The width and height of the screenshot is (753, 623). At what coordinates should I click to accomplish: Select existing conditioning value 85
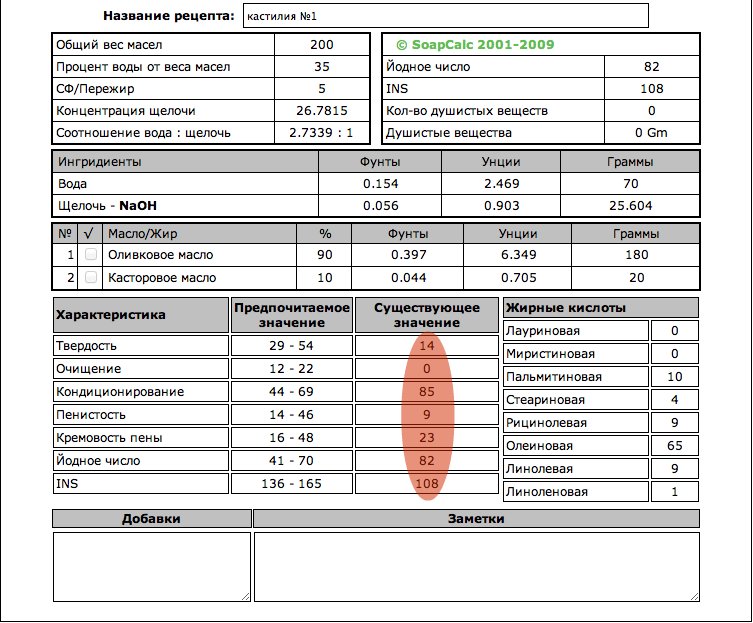426,392
